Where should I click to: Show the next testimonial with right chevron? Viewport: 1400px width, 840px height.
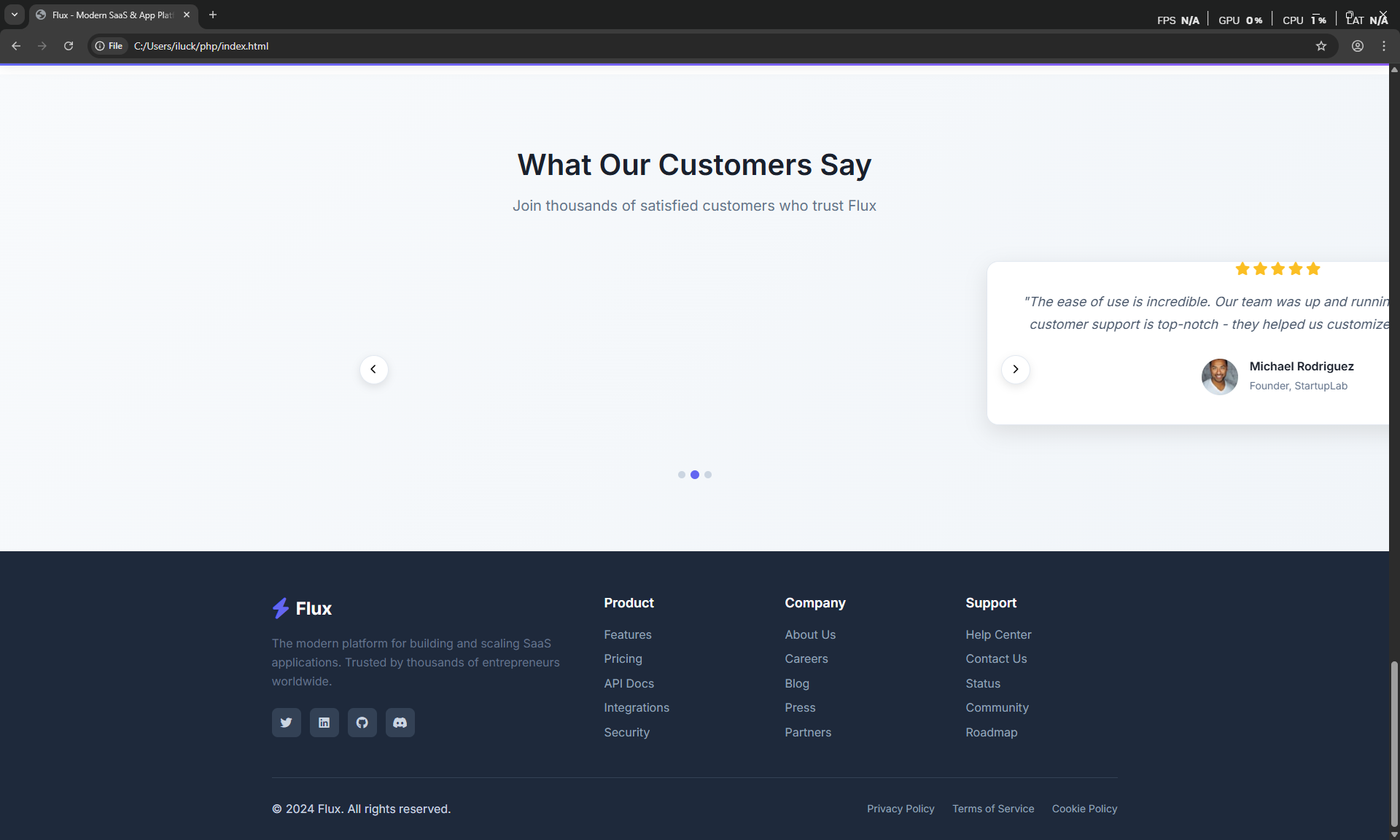coord(1015,370)
